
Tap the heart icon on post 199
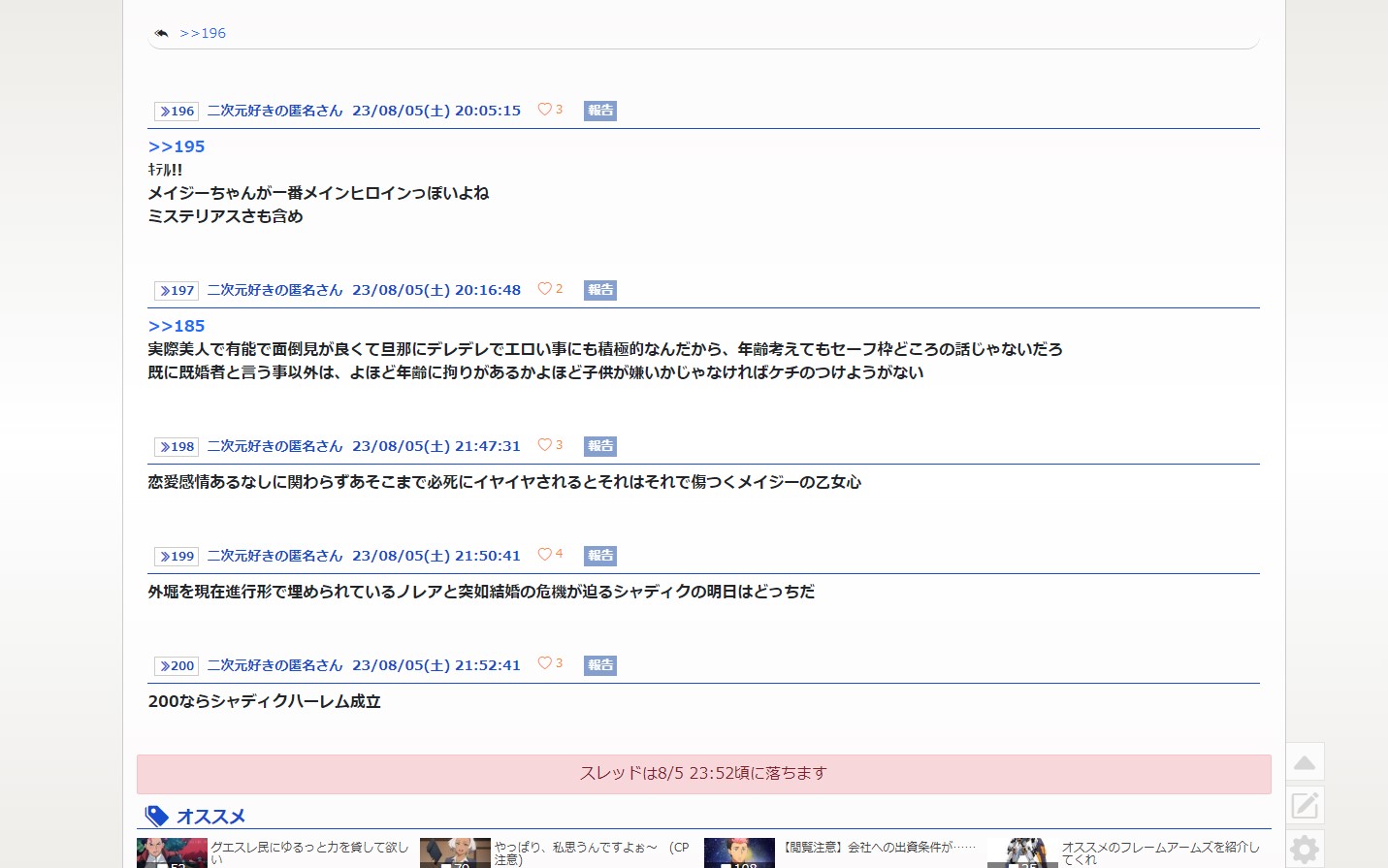tap(544, 555)
